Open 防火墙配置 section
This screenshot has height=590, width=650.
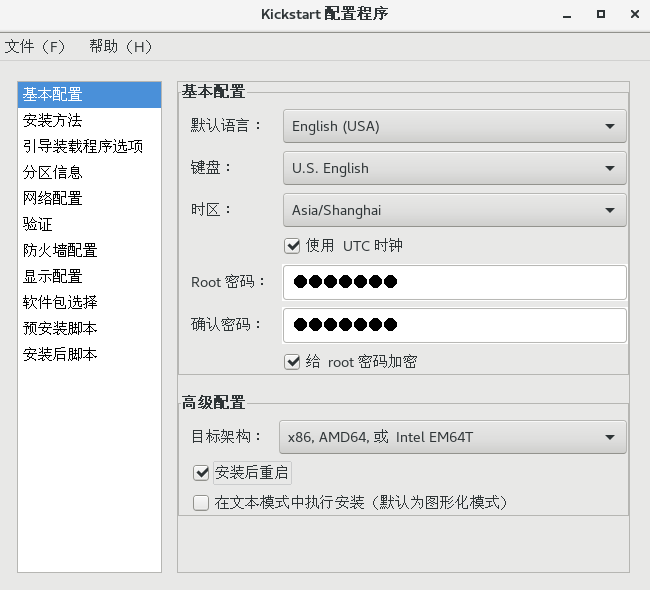(90, 250)
